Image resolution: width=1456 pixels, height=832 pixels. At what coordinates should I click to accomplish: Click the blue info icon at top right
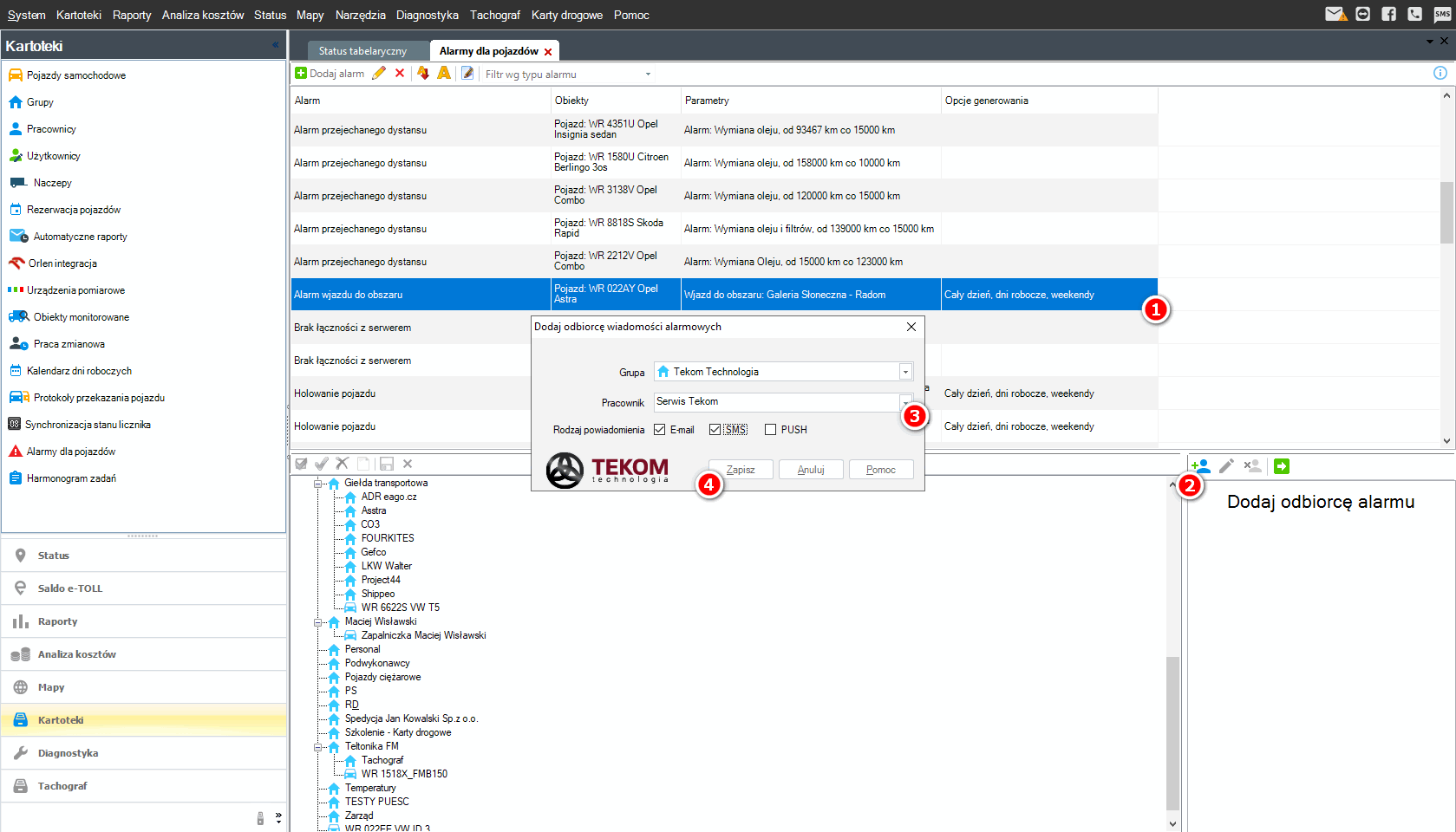coord(1440,73)
